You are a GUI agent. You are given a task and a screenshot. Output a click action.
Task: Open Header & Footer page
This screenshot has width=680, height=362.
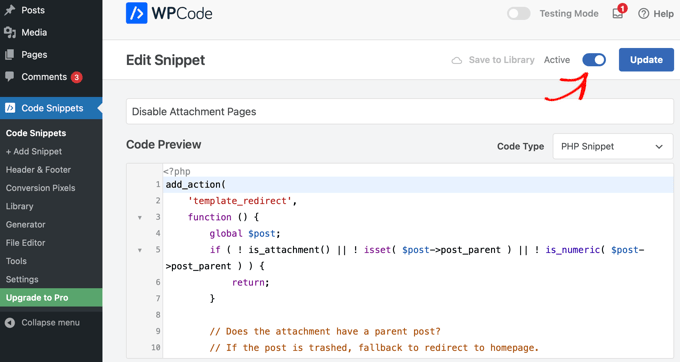click(38, 170)
